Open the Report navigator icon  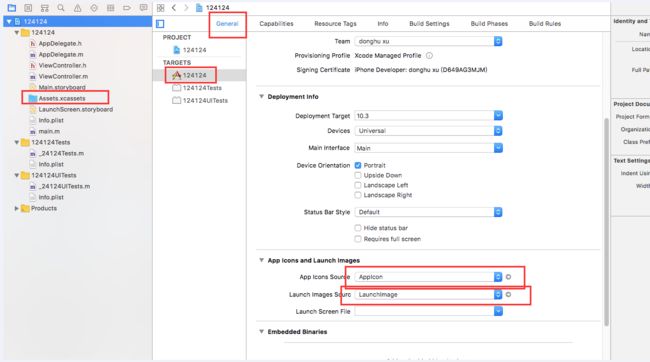point(143,8)
